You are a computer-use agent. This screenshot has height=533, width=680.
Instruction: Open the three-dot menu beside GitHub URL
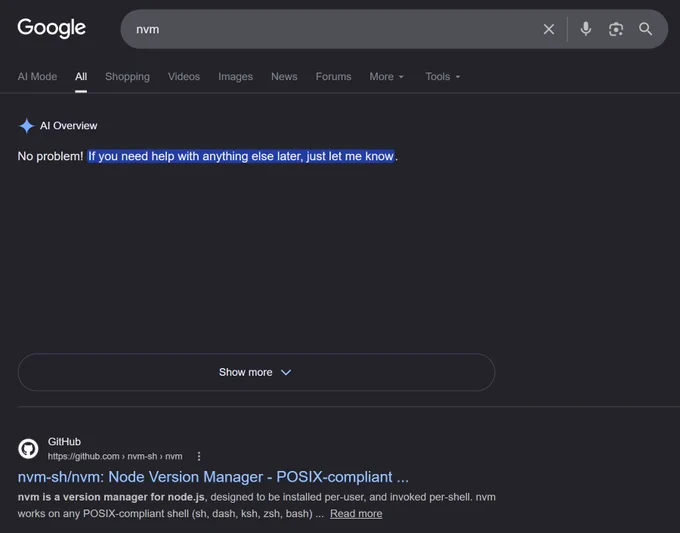199,456
